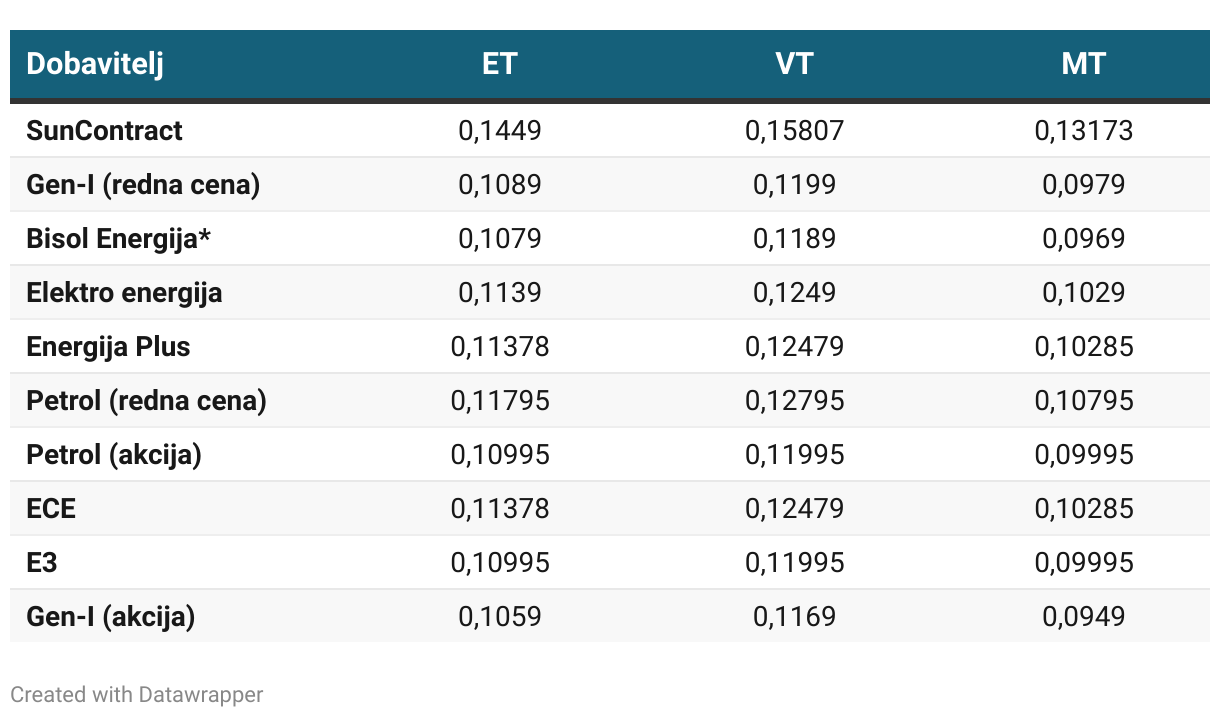
Task: Select the E3 row label
Action: [42, 563]
